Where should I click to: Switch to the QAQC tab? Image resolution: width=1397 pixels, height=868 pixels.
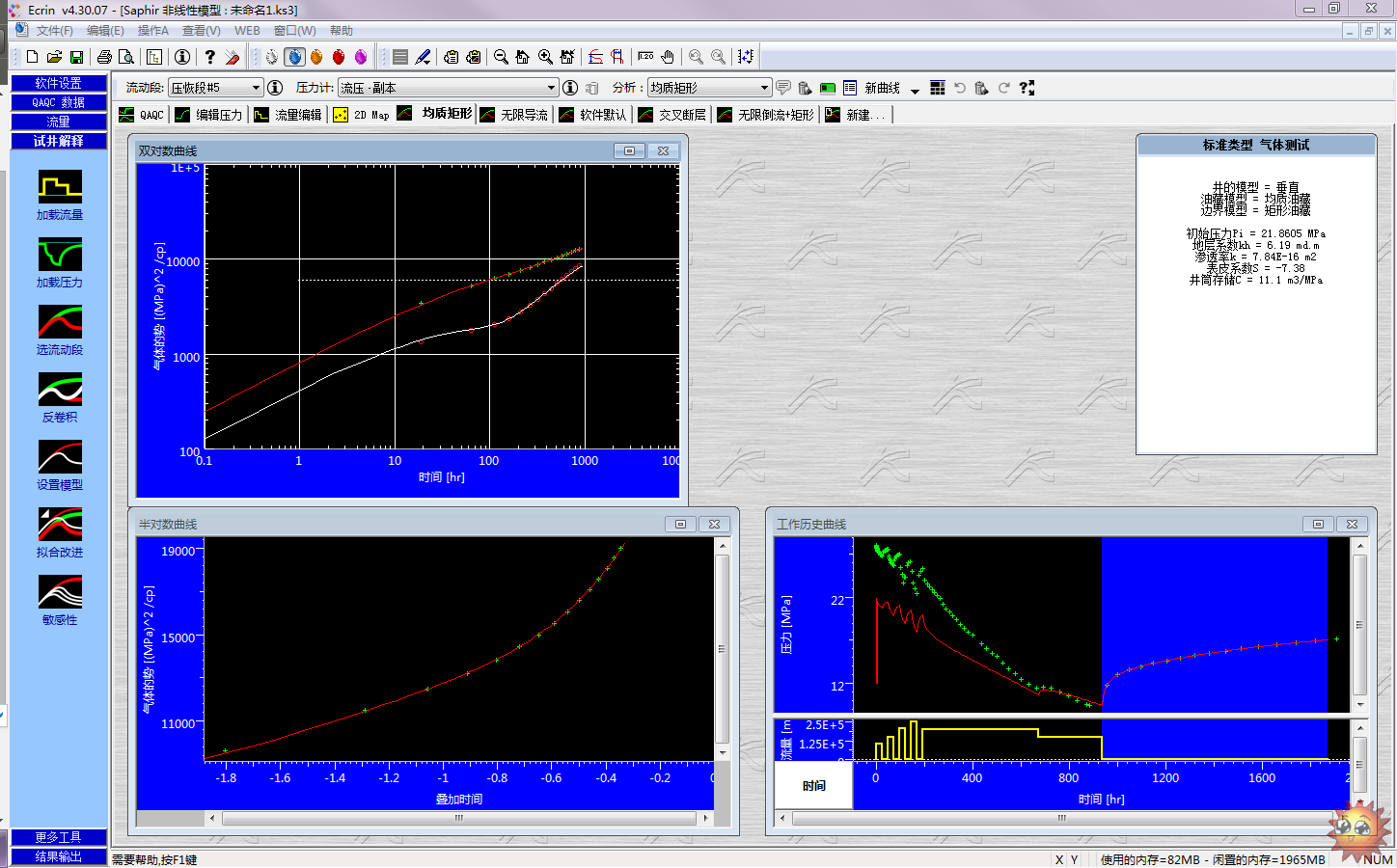click(142, 115)
